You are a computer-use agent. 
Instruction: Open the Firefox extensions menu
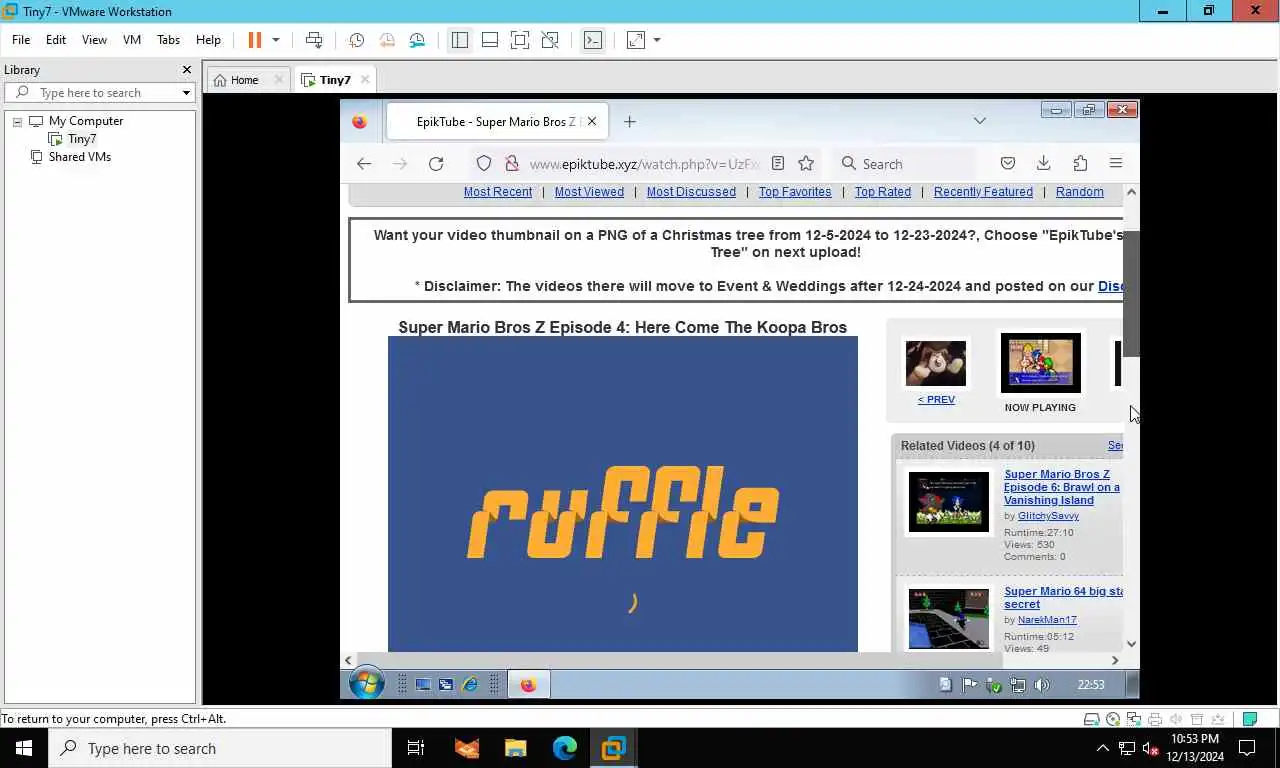click(1080, 164)
